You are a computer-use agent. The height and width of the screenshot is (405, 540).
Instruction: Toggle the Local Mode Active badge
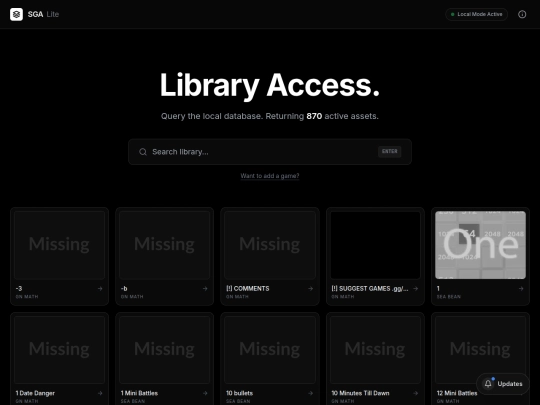pos(476,14)
